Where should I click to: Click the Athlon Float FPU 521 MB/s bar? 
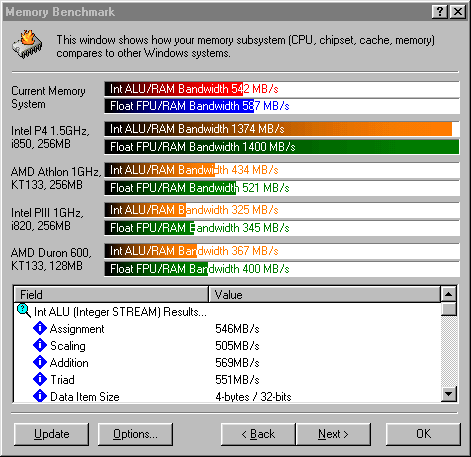282,188
